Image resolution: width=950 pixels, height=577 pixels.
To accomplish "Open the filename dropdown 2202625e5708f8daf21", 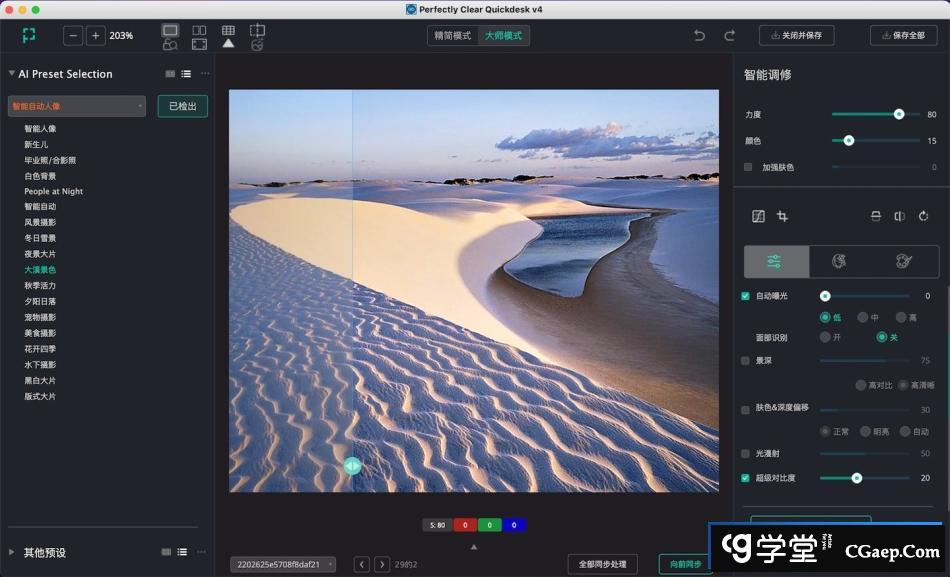I will click(x=283, y=565).
